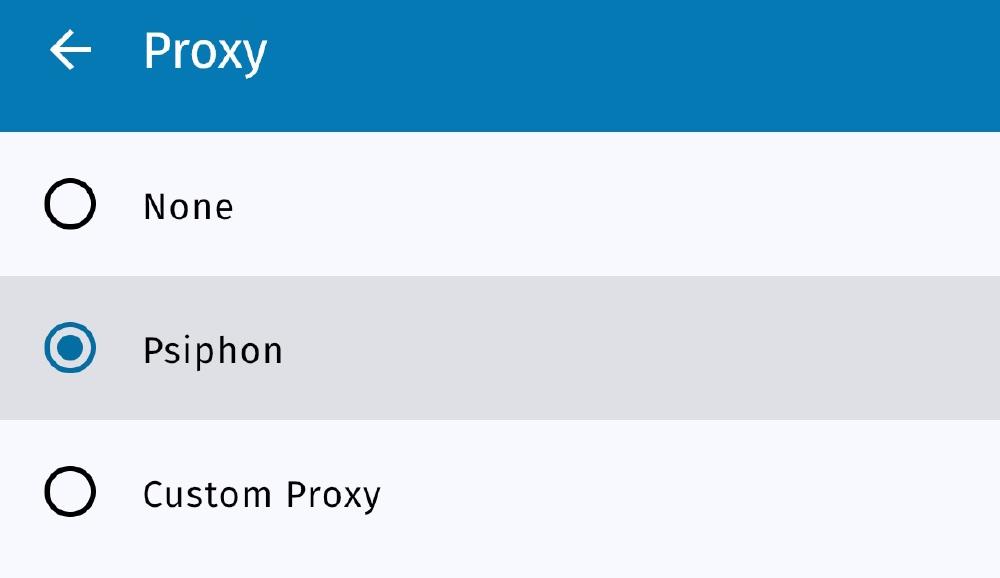Click the Custom Proxy label text
The width and height of the screenshot is (1000, 578).
click(263, 492)
